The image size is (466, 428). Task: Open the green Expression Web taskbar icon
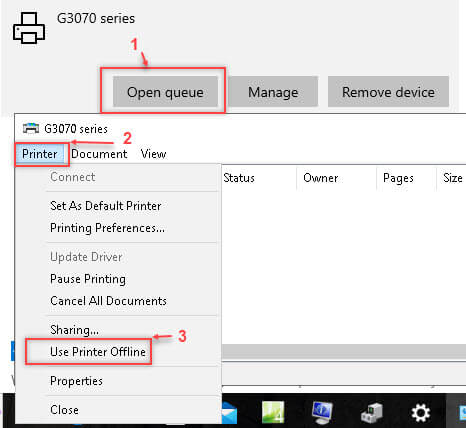click(x=273, y=412)
